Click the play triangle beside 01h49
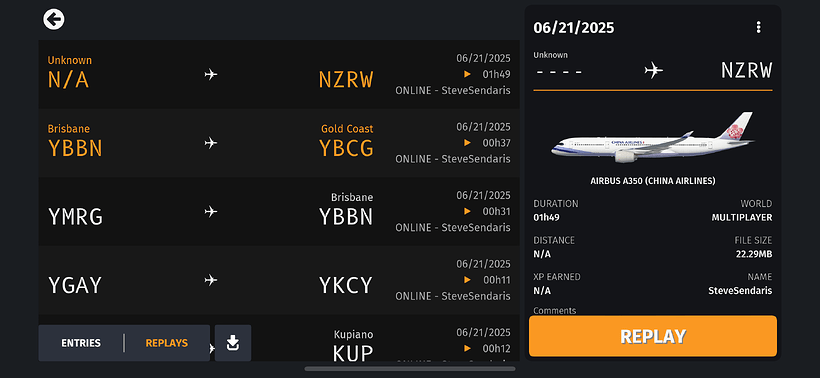 point(468,74)
